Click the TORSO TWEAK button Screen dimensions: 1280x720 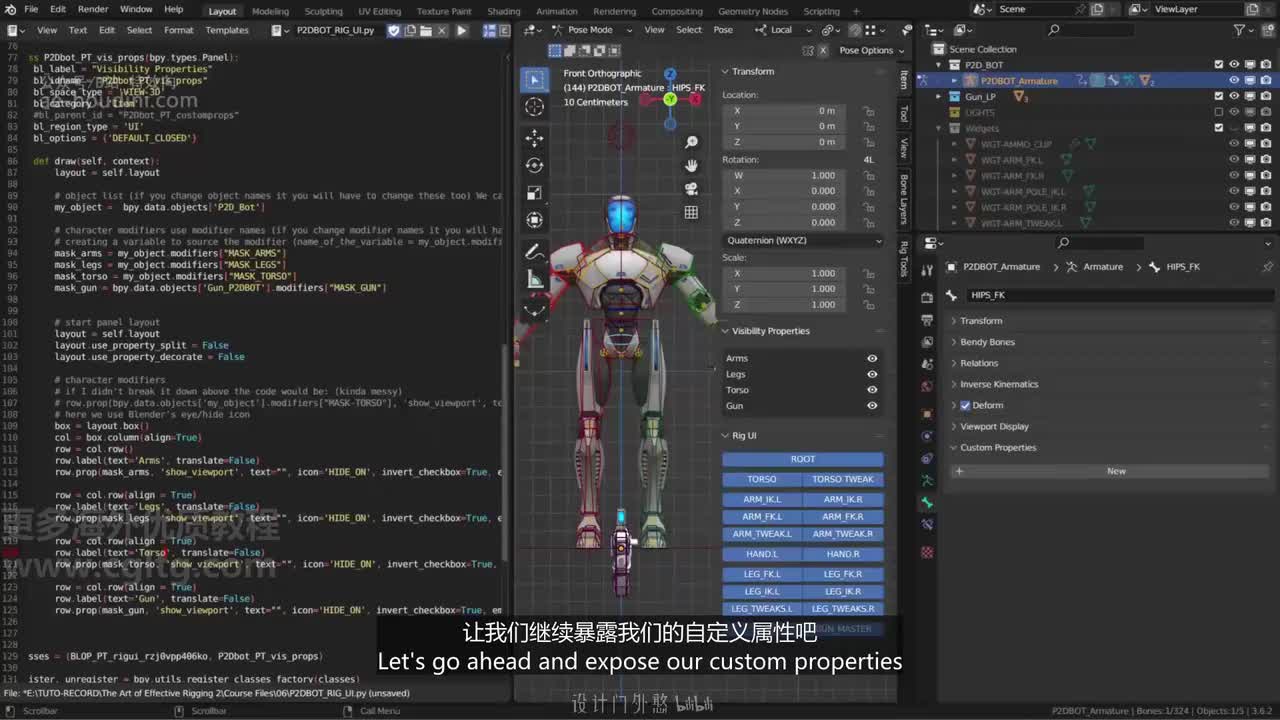[843, 479]
